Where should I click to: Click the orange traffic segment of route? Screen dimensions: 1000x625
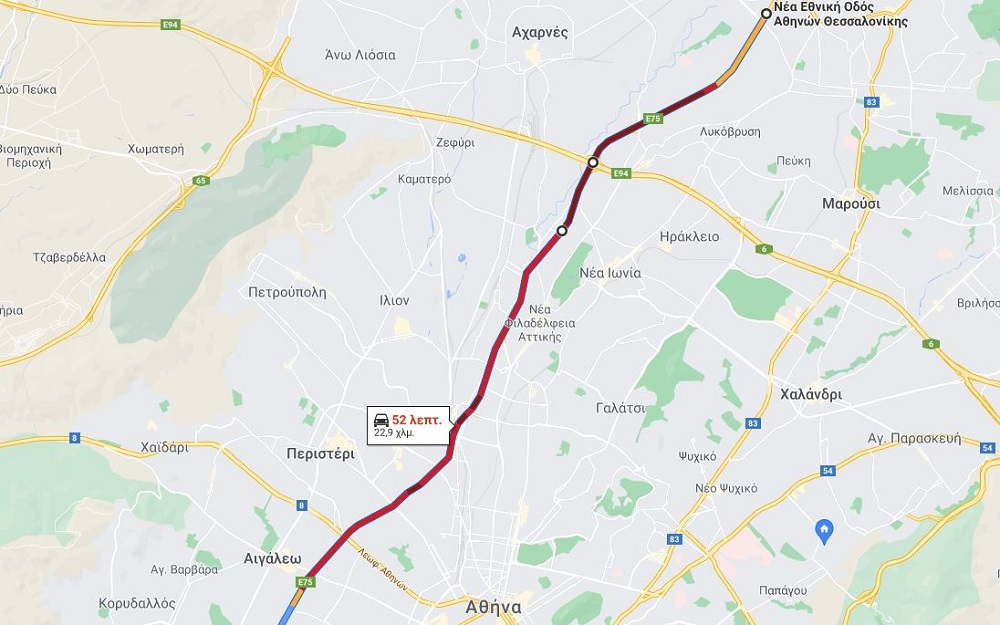[x=742, y=50]
